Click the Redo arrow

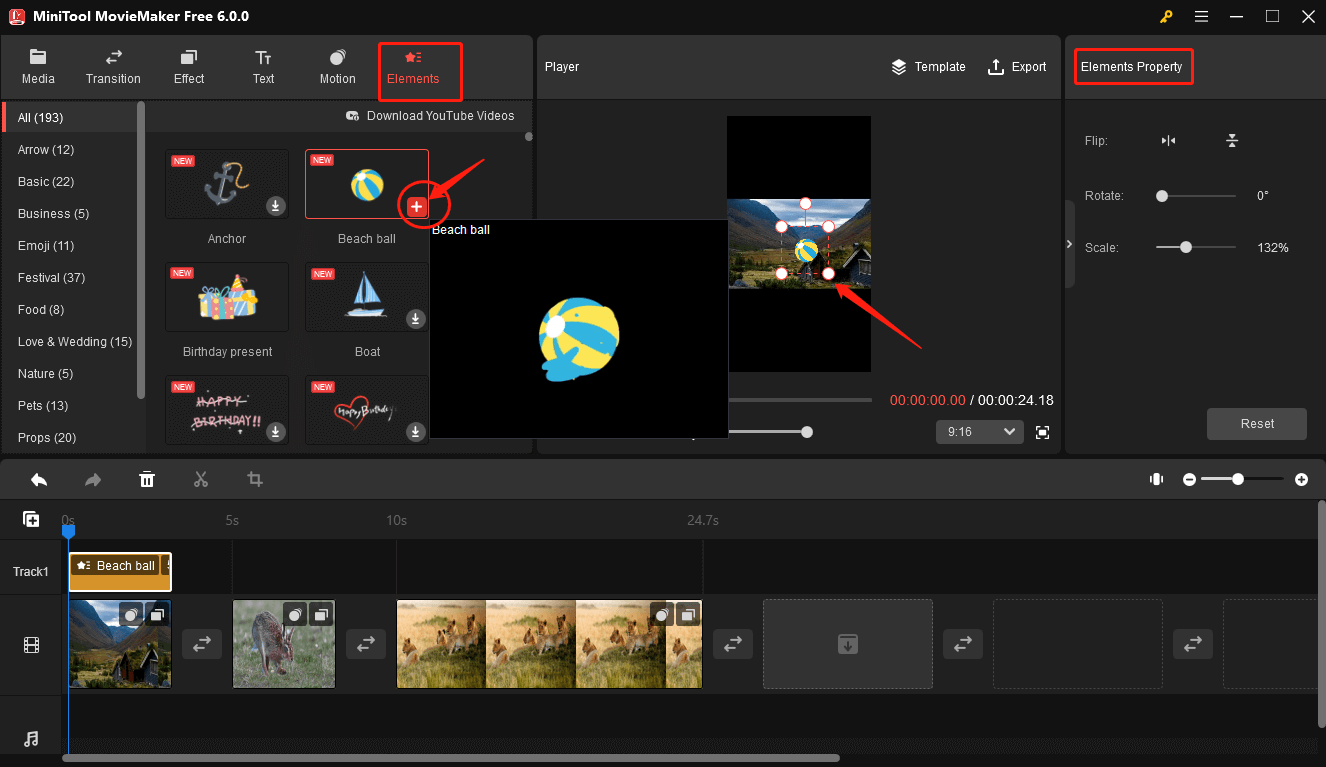(x=93, y=480)
